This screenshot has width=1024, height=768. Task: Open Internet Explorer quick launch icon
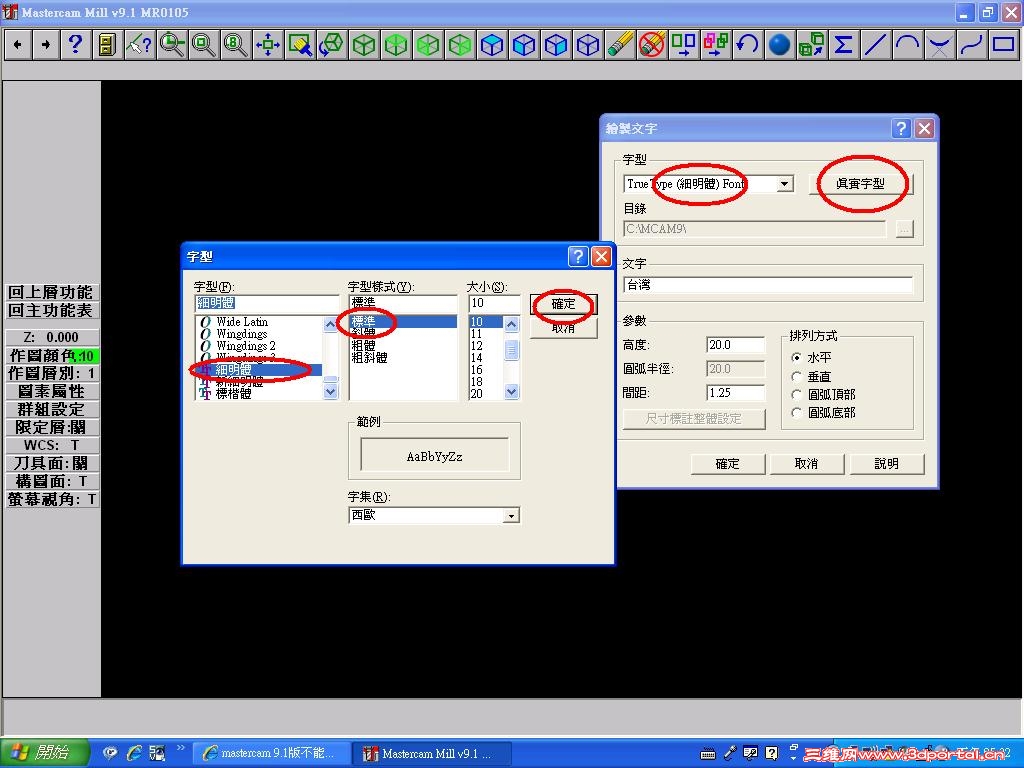tap(134, 754)
